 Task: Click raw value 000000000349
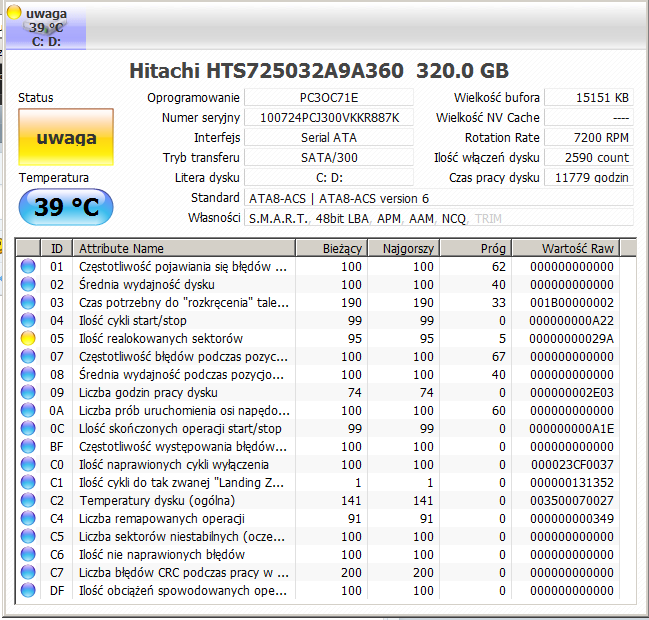click(572, 519)
